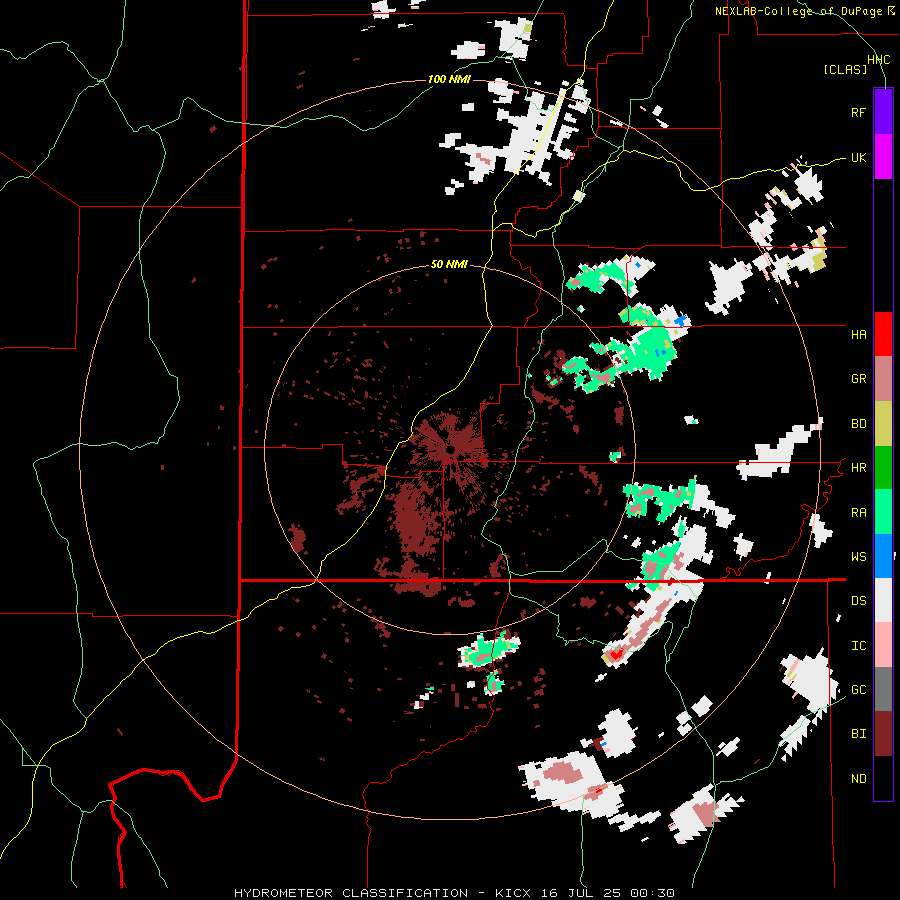Click the blue WS wet snow swatch

[x=883, y=556]
